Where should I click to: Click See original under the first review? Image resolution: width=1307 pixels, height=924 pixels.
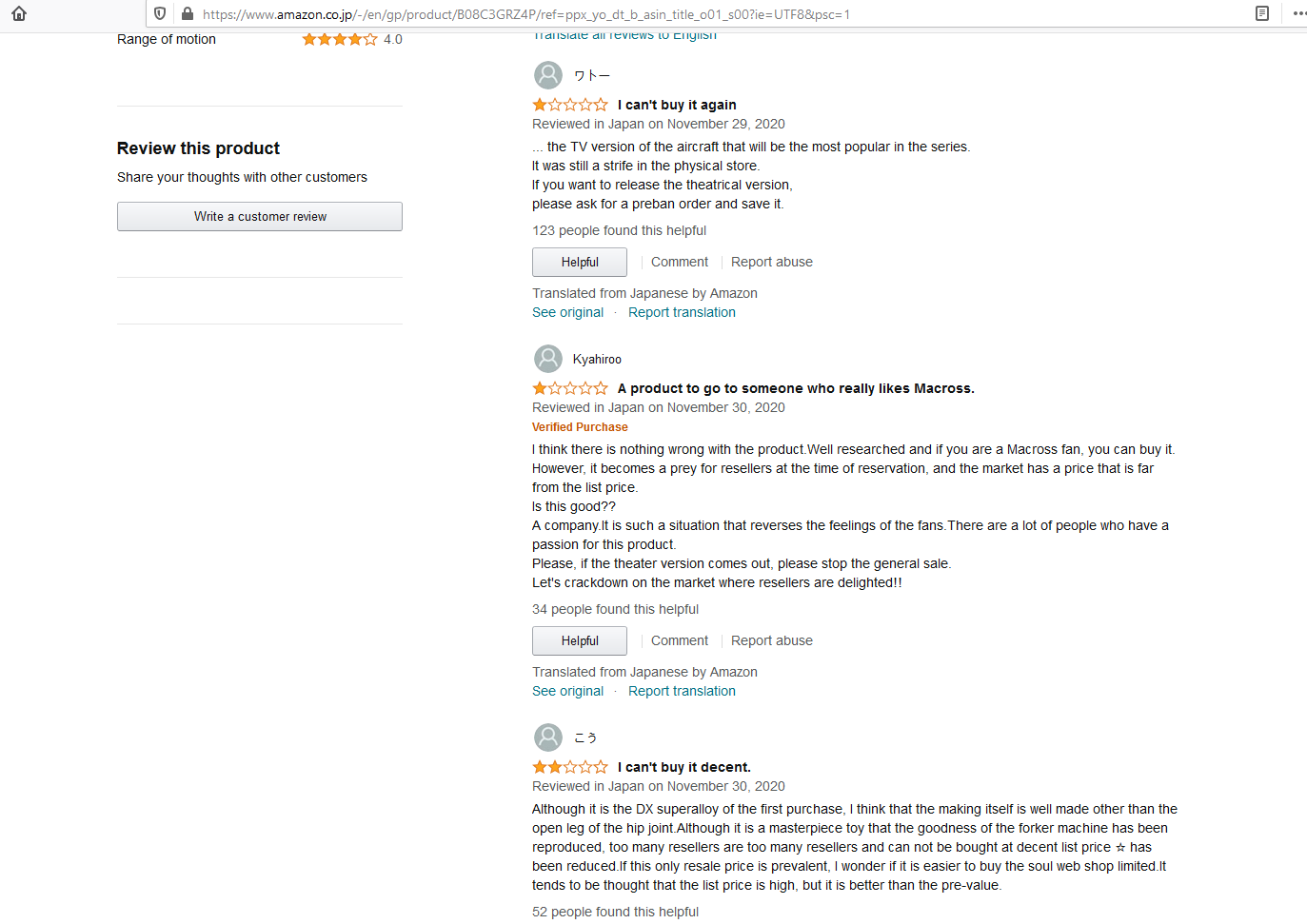coord(568,312)
